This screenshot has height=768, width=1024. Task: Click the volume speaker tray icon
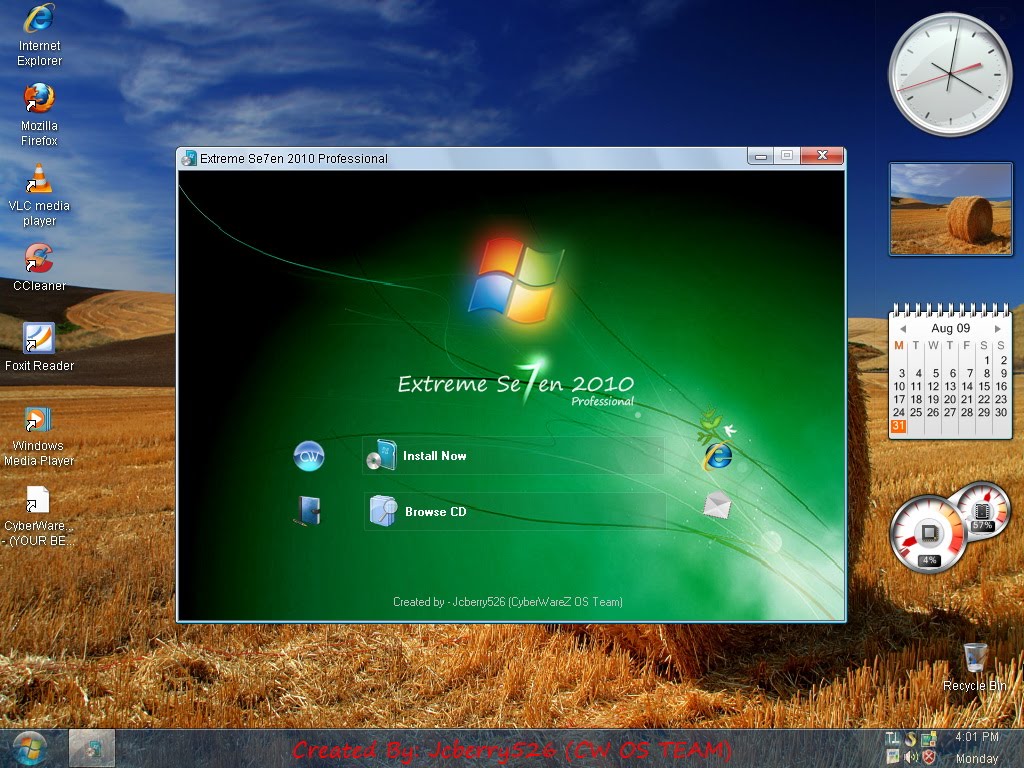click(x=911, y=758)
